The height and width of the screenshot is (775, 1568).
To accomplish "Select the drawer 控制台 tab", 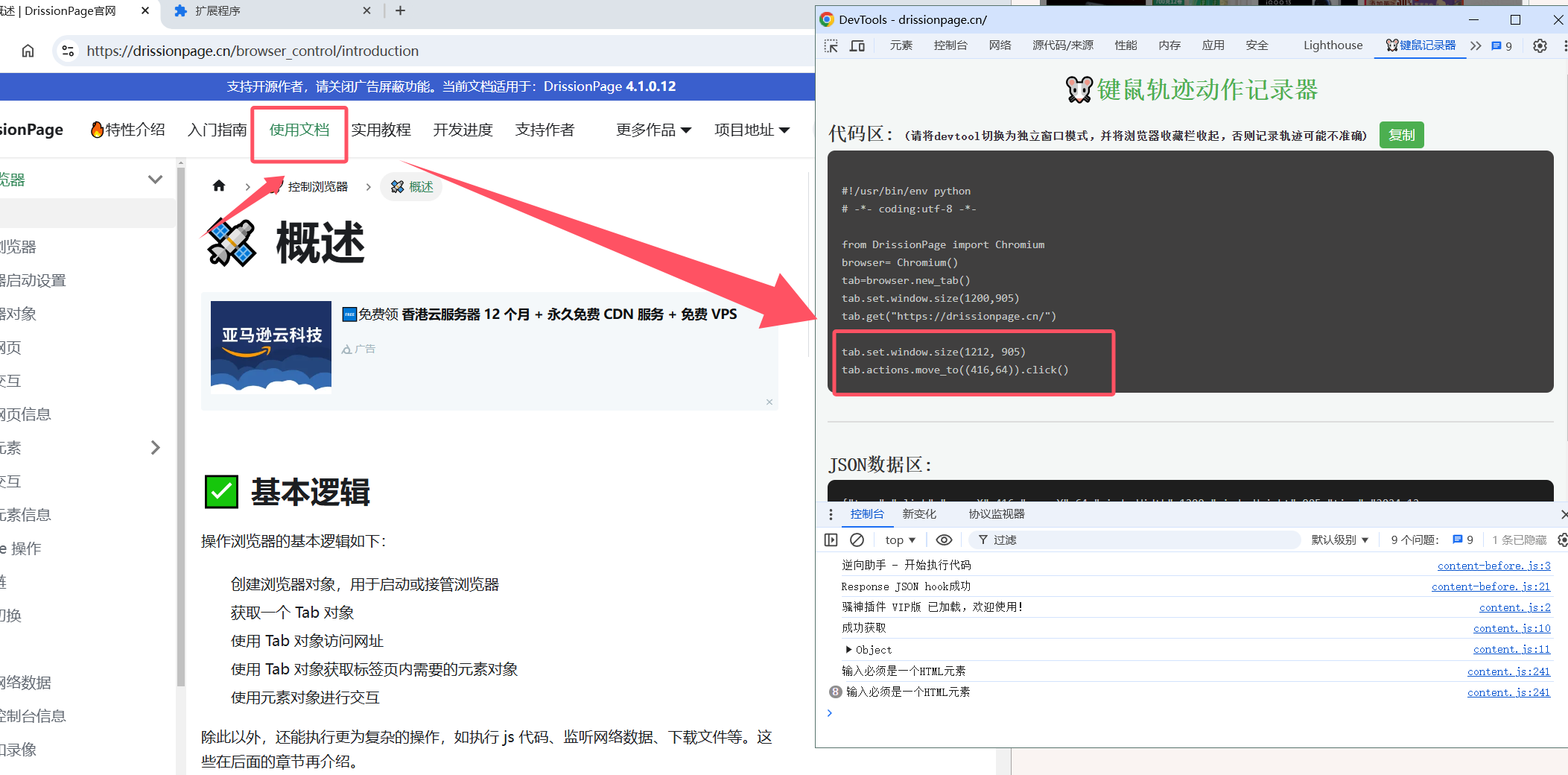I will (867, 514).
